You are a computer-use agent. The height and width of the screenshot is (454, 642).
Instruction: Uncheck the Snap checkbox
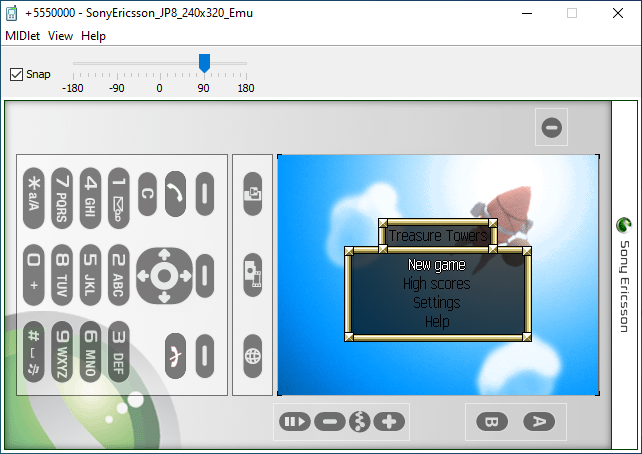(x=16, y=75)
